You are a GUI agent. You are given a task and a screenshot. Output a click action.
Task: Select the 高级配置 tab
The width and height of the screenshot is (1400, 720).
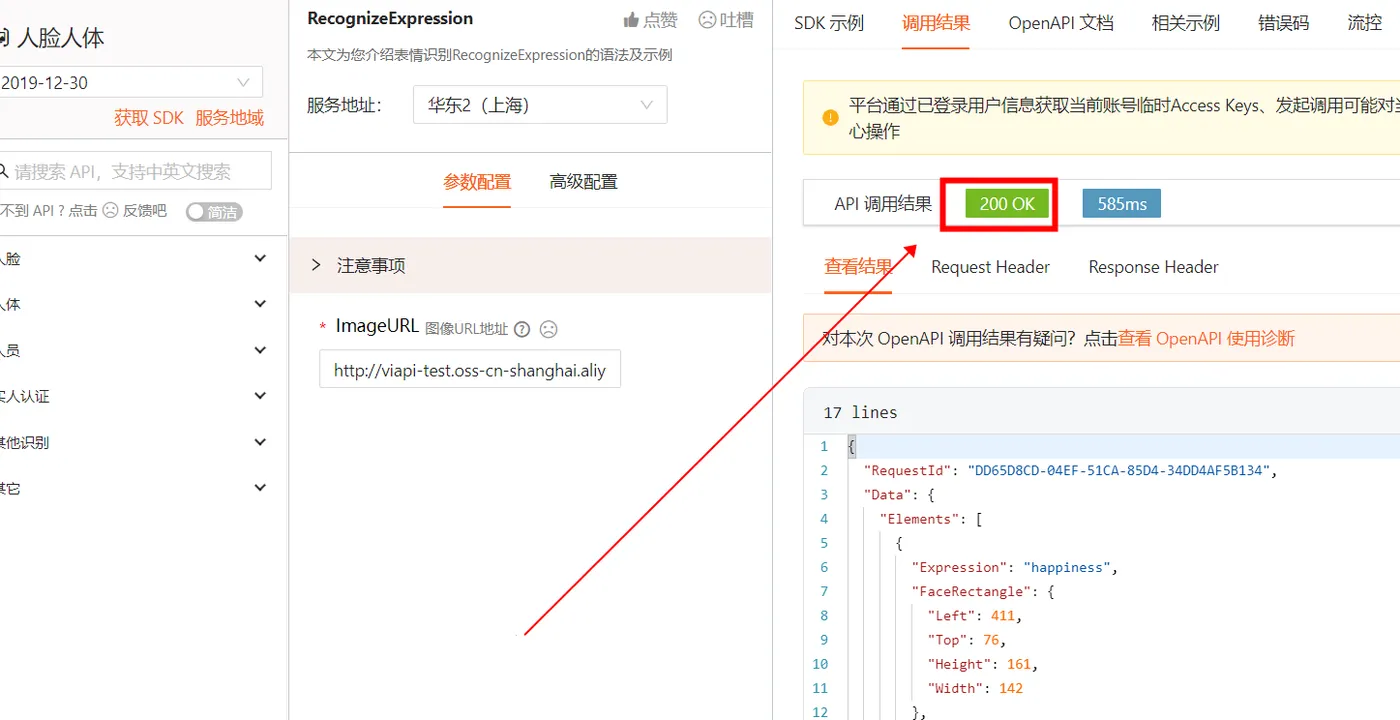pyautogui.click(x=583, y=182)
